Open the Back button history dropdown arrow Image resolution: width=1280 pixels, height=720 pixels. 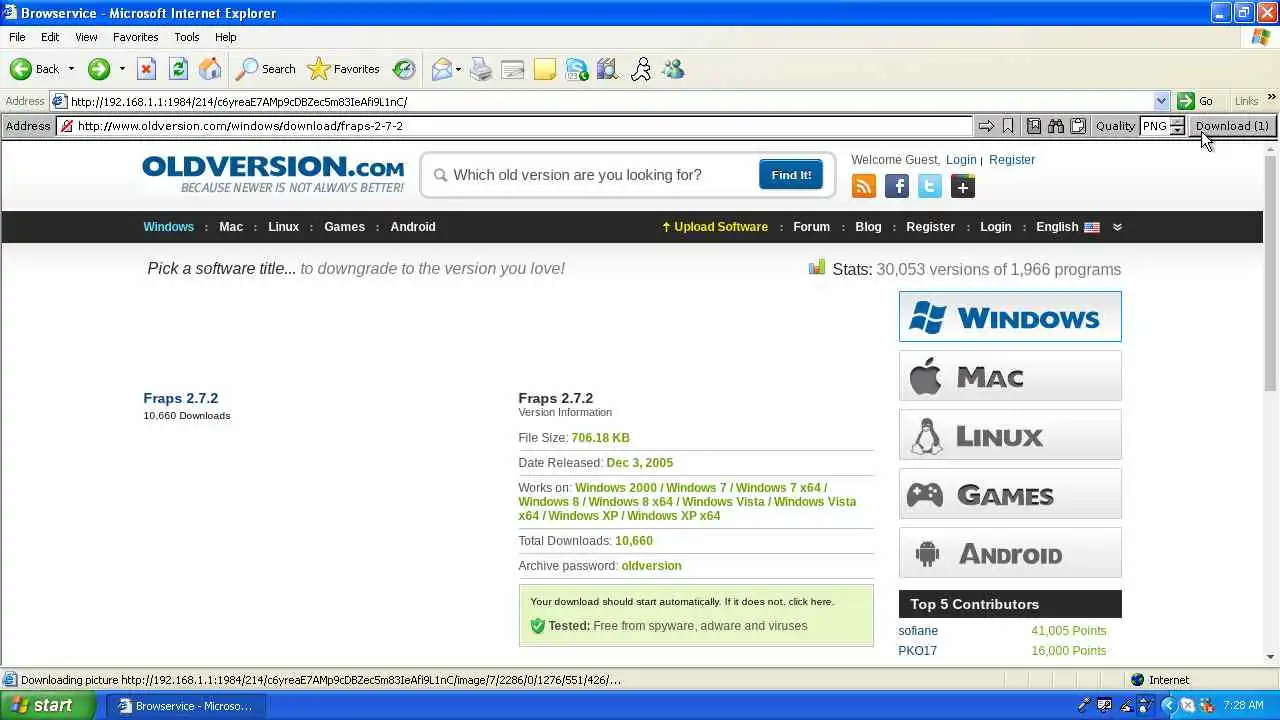(x=71, y=69)
